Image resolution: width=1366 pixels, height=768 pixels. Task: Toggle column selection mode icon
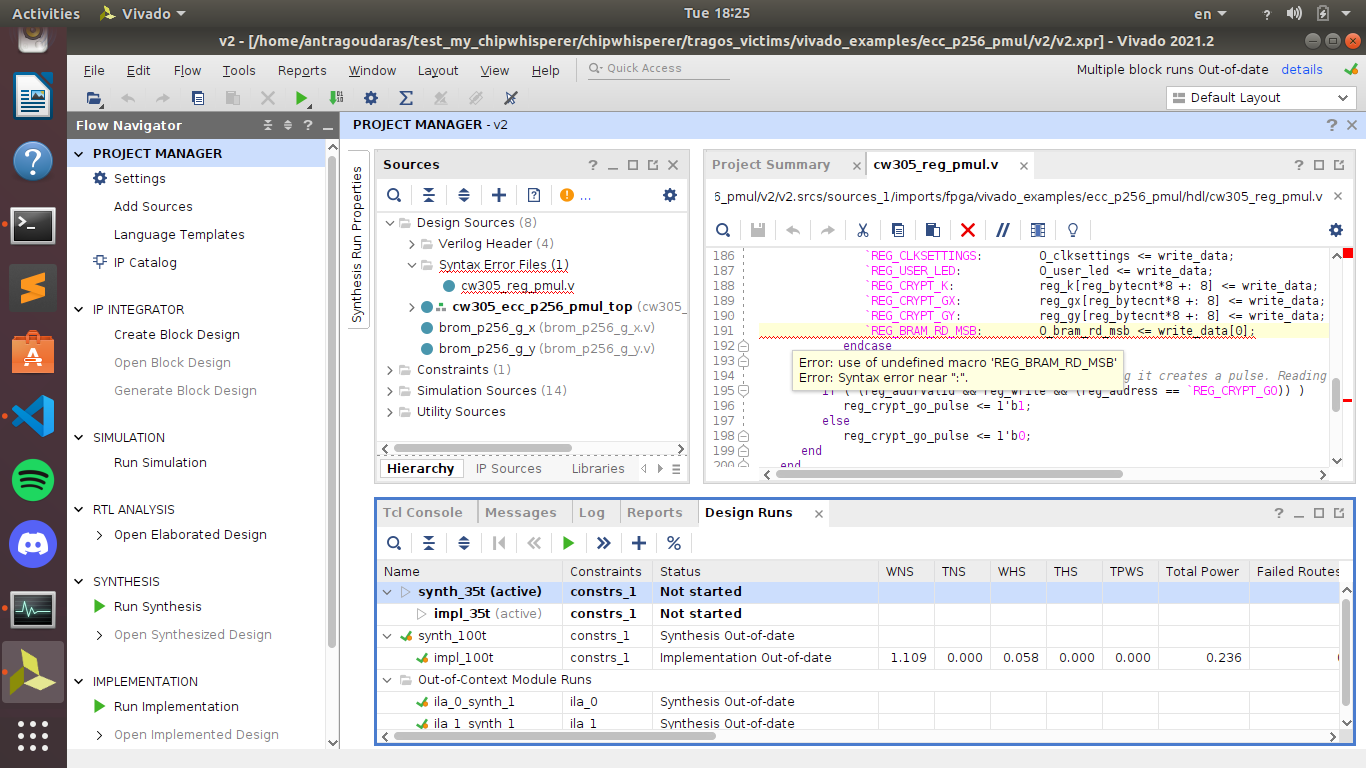coord(1038,230)
